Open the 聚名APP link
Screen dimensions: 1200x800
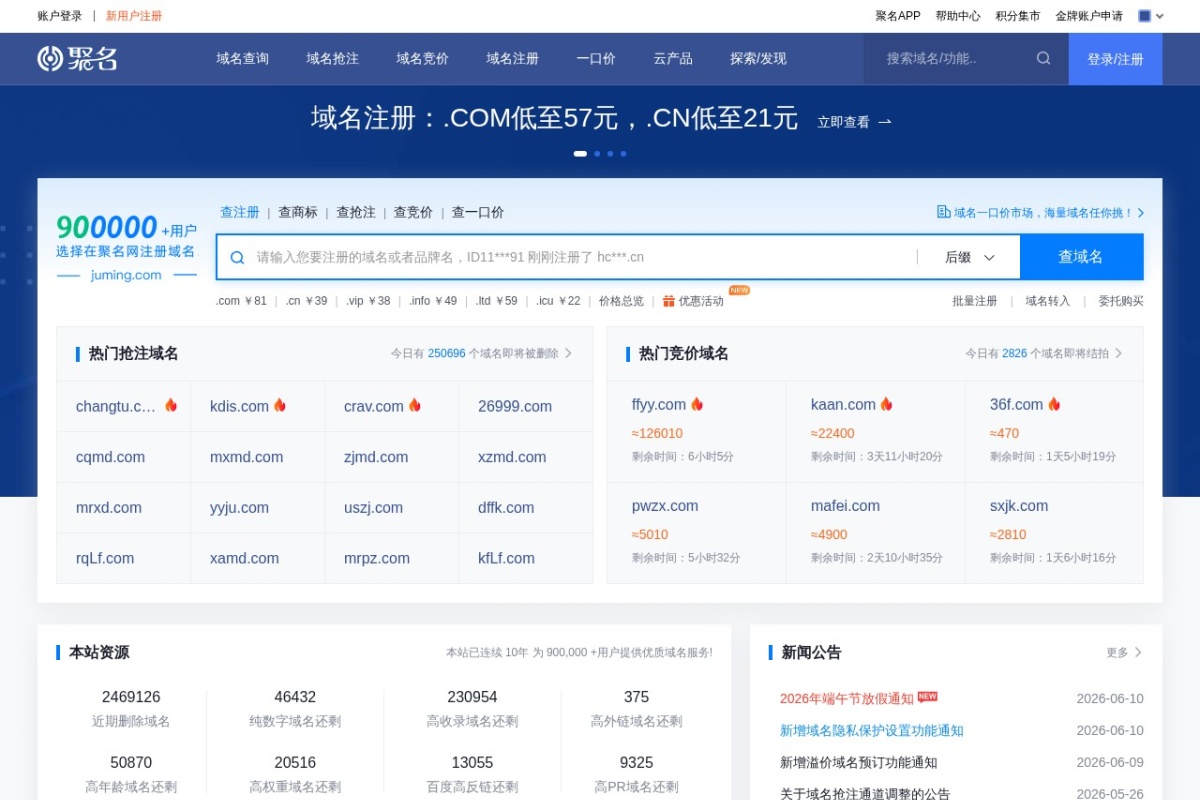click(898, 16)
